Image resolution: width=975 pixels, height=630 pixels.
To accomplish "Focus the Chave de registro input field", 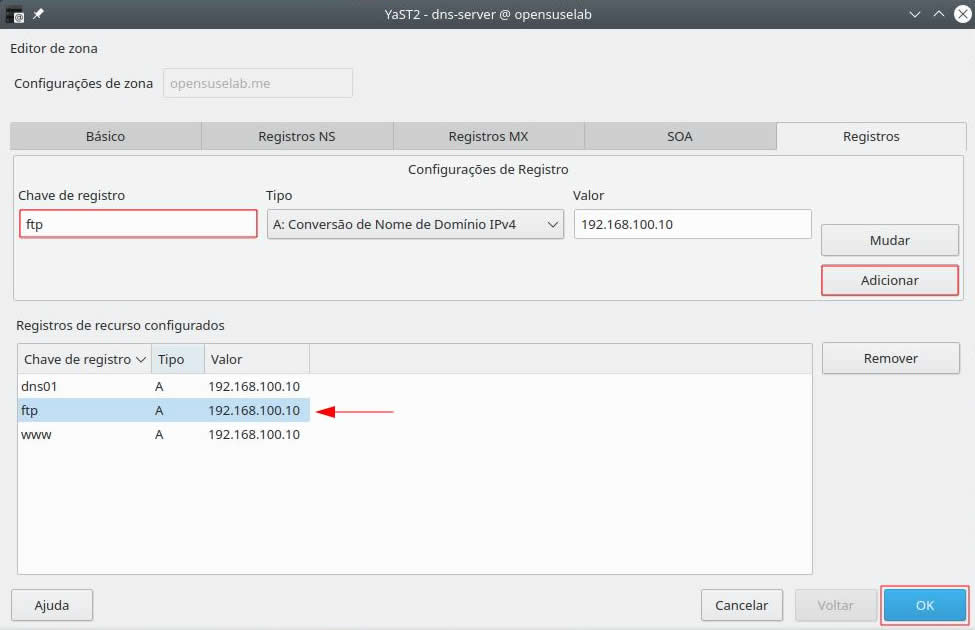I will 138,224.
